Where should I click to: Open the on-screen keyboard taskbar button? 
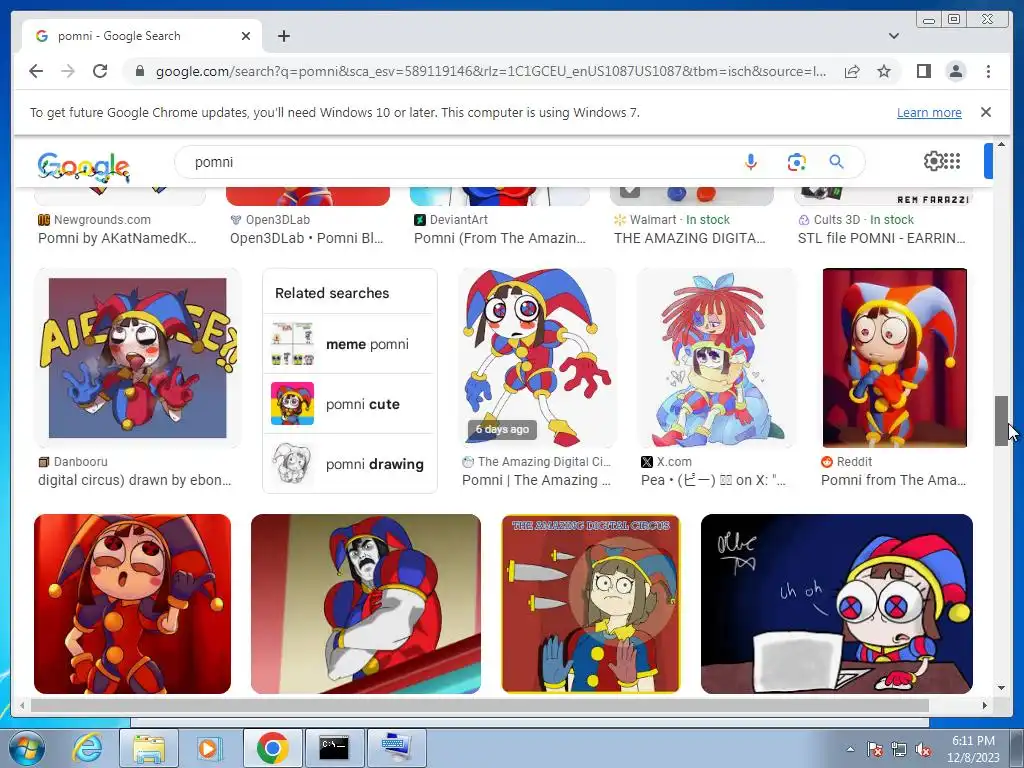tap(396, 748)
